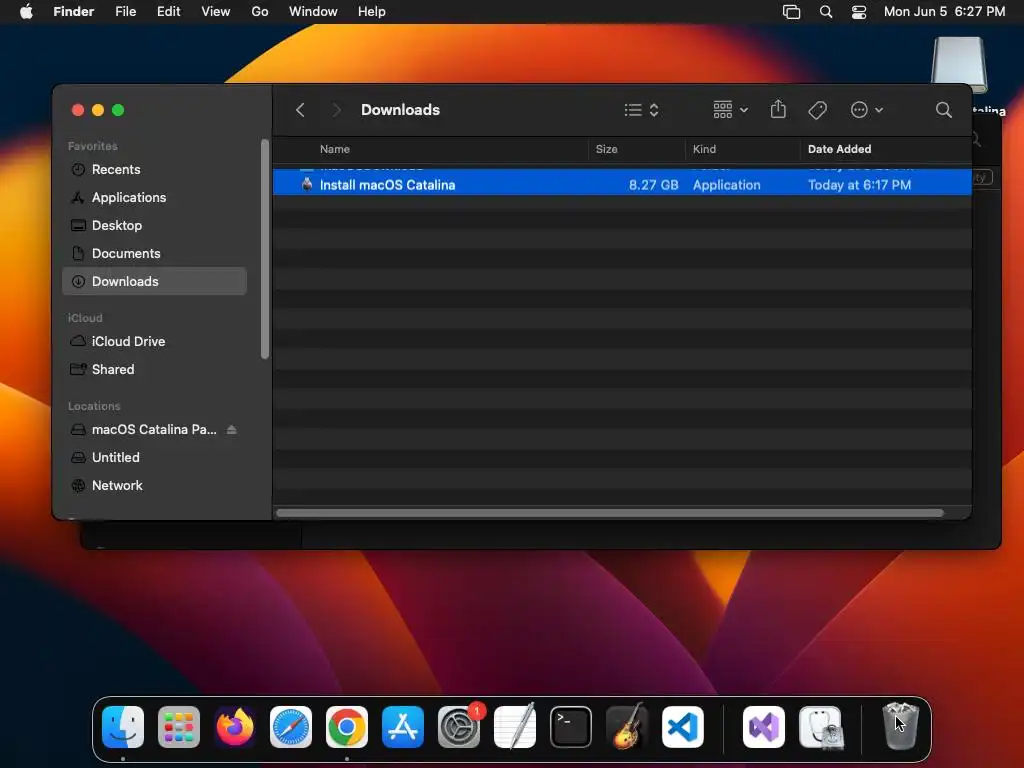
Task: Click the 8.27 GB size value
Action: point(653,185)
